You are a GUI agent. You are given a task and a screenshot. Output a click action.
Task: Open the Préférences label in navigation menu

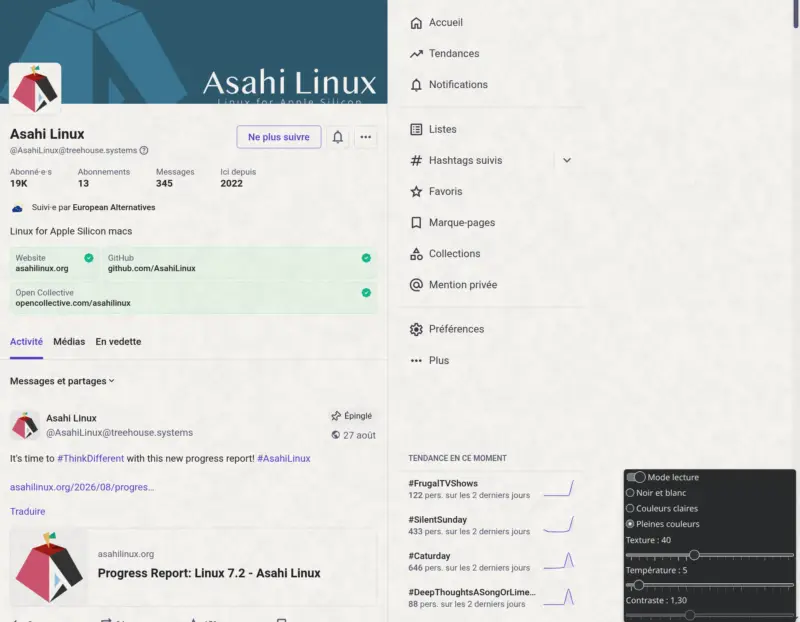457,329
